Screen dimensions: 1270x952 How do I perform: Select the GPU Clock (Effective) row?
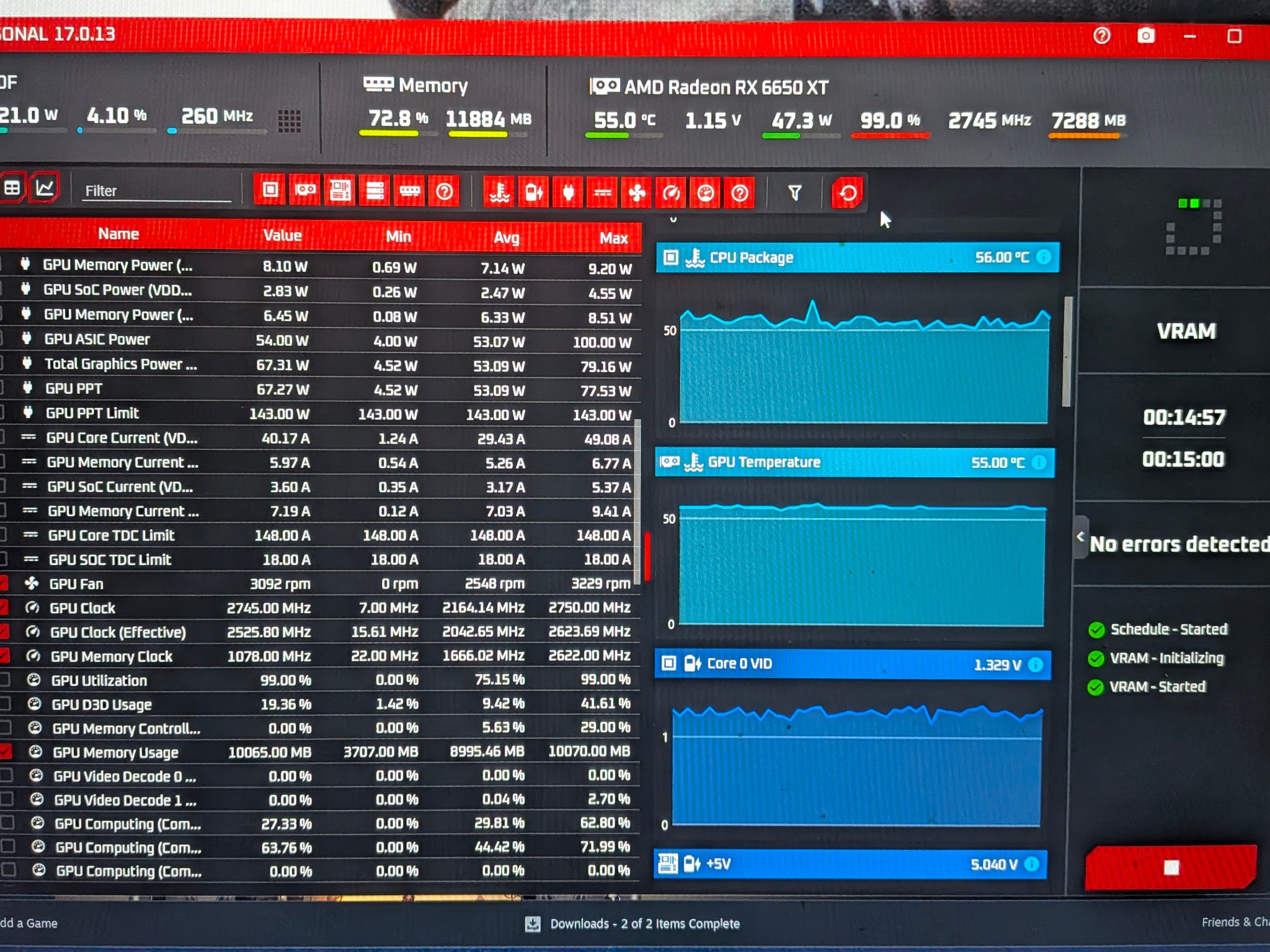click(320, 632)
